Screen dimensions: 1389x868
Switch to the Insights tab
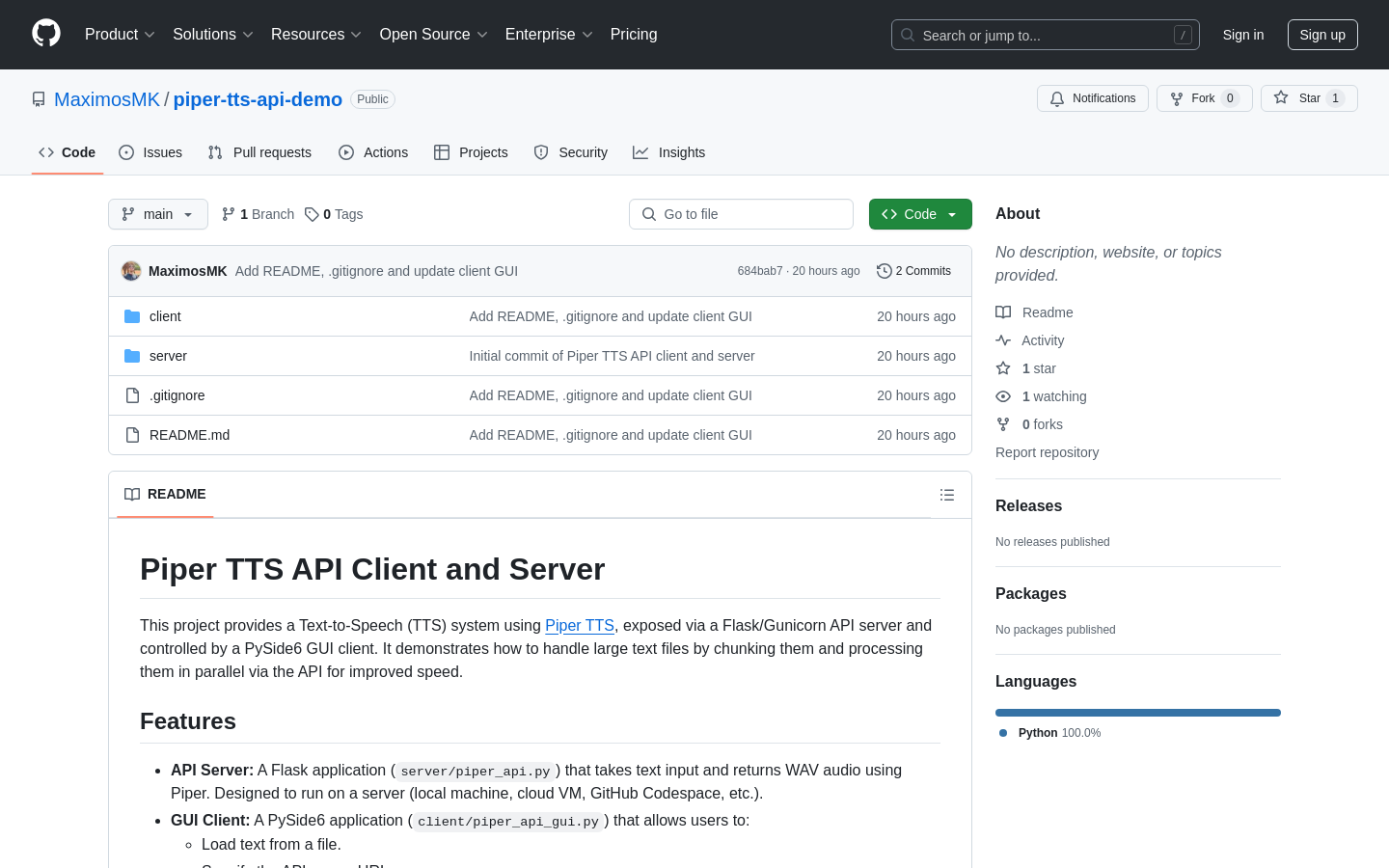[x=669, y=152]
